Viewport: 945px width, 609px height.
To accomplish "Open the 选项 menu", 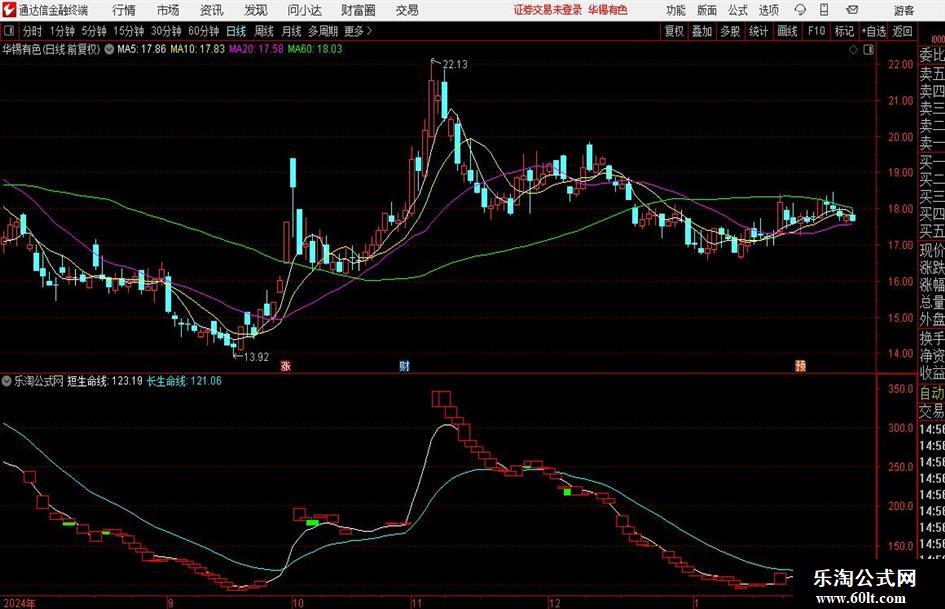I will [768, 10].
